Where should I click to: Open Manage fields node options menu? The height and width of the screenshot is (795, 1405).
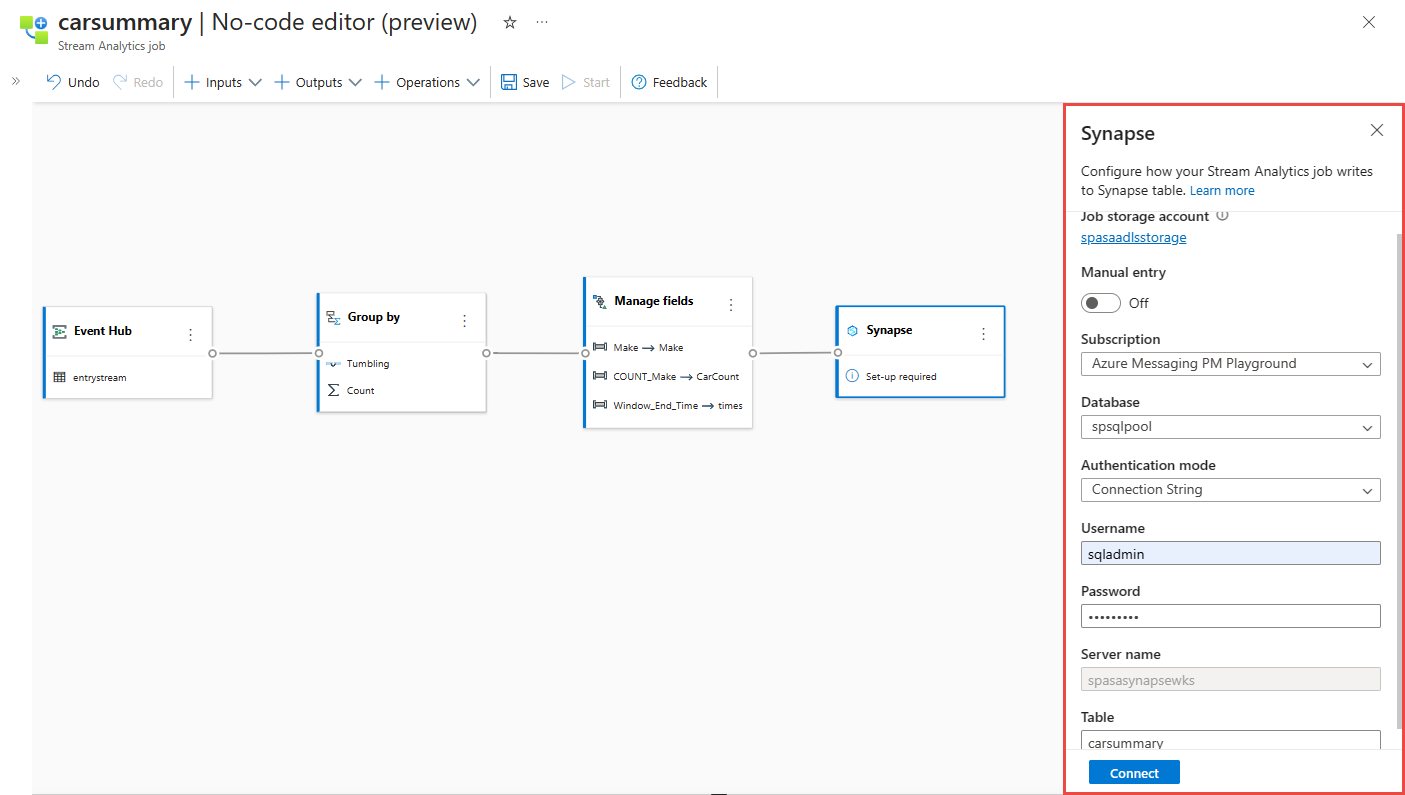[731, 305]
